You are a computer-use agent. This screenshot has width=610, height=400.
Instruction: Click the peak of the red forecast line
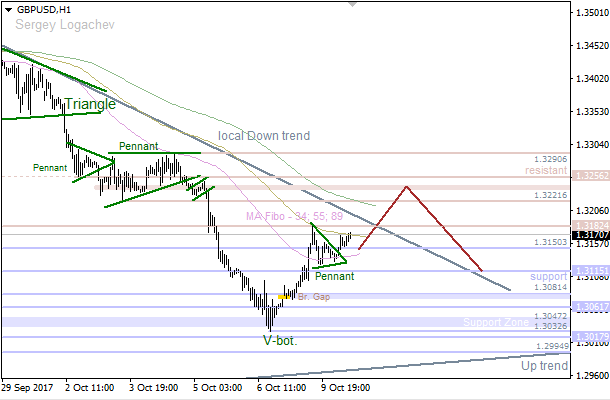coord(405,186)
